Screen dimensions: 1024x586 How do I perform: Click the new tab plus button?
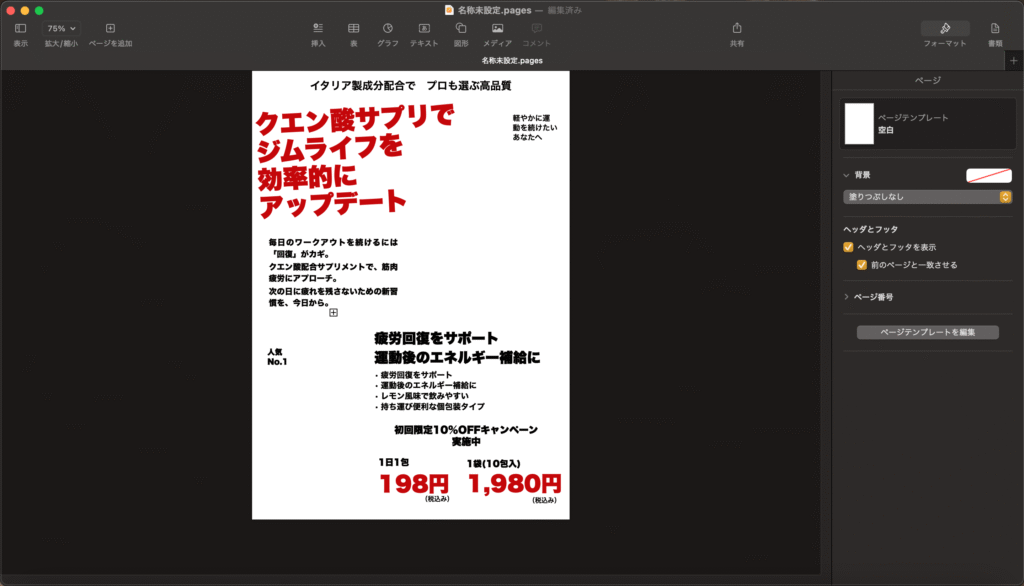[x=1014, y=61]
